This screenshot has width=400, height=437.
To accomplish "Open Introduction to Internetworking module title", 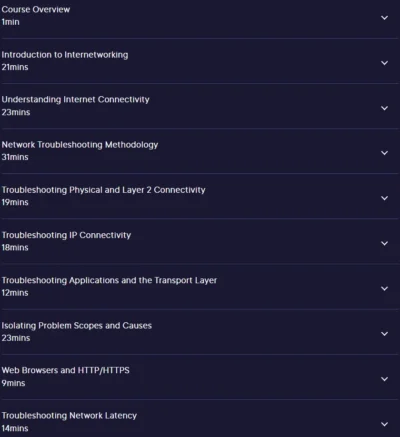I will coord(65,55).
